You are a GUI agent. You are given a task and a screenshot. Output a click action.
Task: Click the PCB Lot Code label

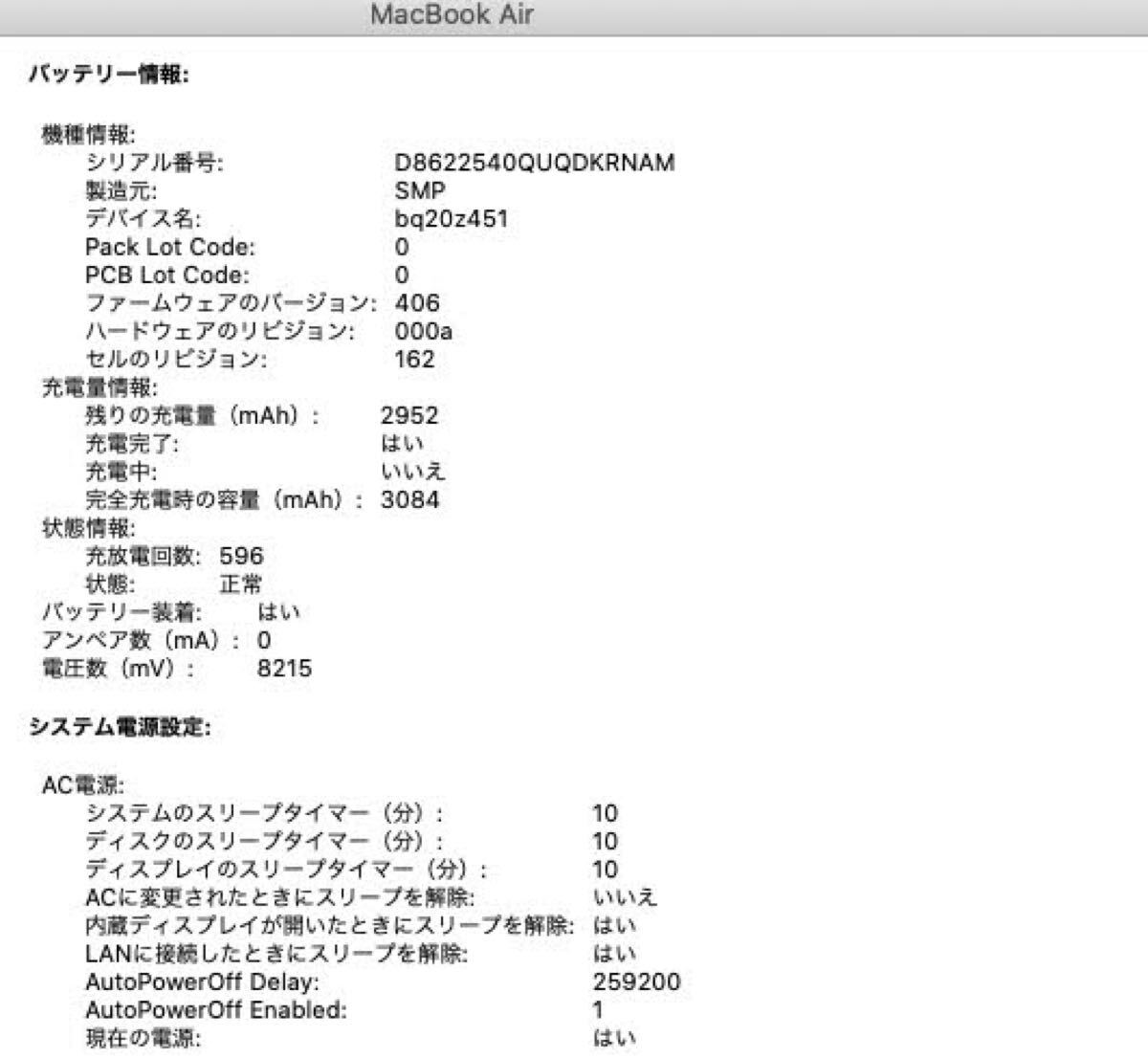[167, 275]
